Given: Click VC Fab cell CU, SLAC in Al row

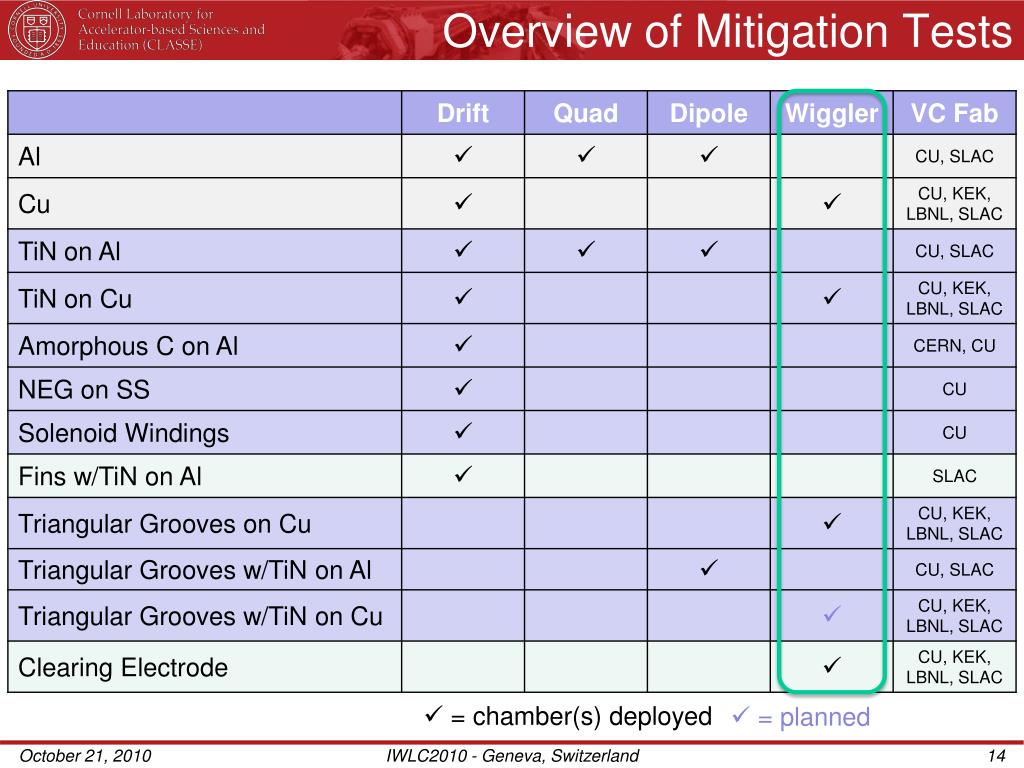Looking at the screenshot, I should click(954, 157).
